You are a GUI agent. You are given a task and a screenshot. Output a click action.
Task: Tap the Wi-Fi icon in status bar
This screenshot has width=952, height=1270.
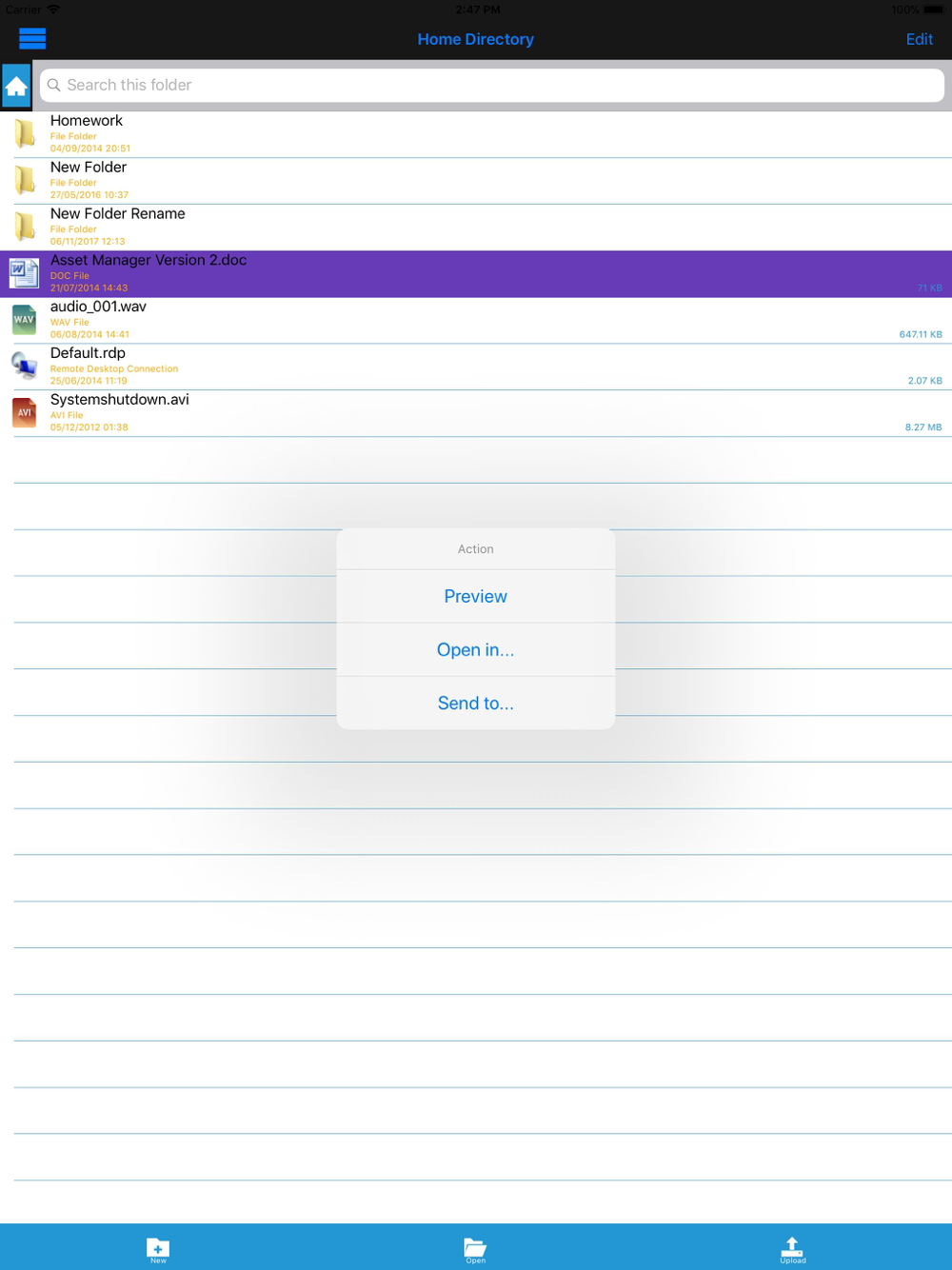click(x=53, y=10)
